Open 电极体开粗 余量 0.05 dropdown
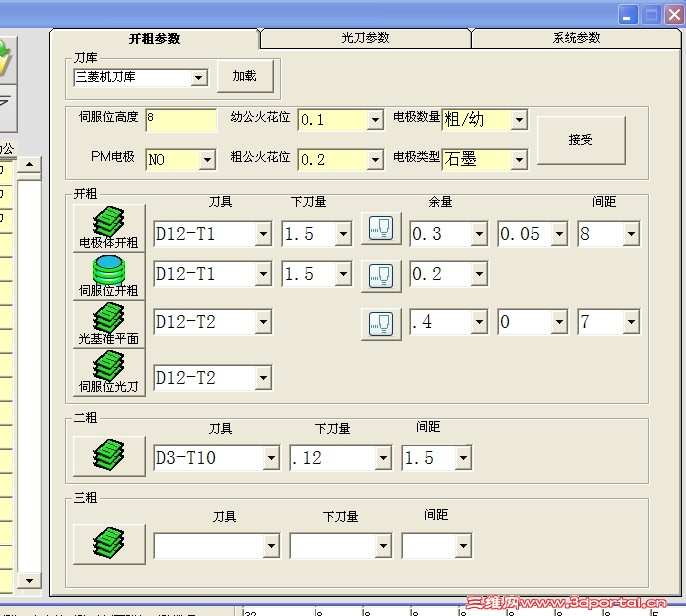The width and height of the screenshot is (686, 616). (559, 234)
